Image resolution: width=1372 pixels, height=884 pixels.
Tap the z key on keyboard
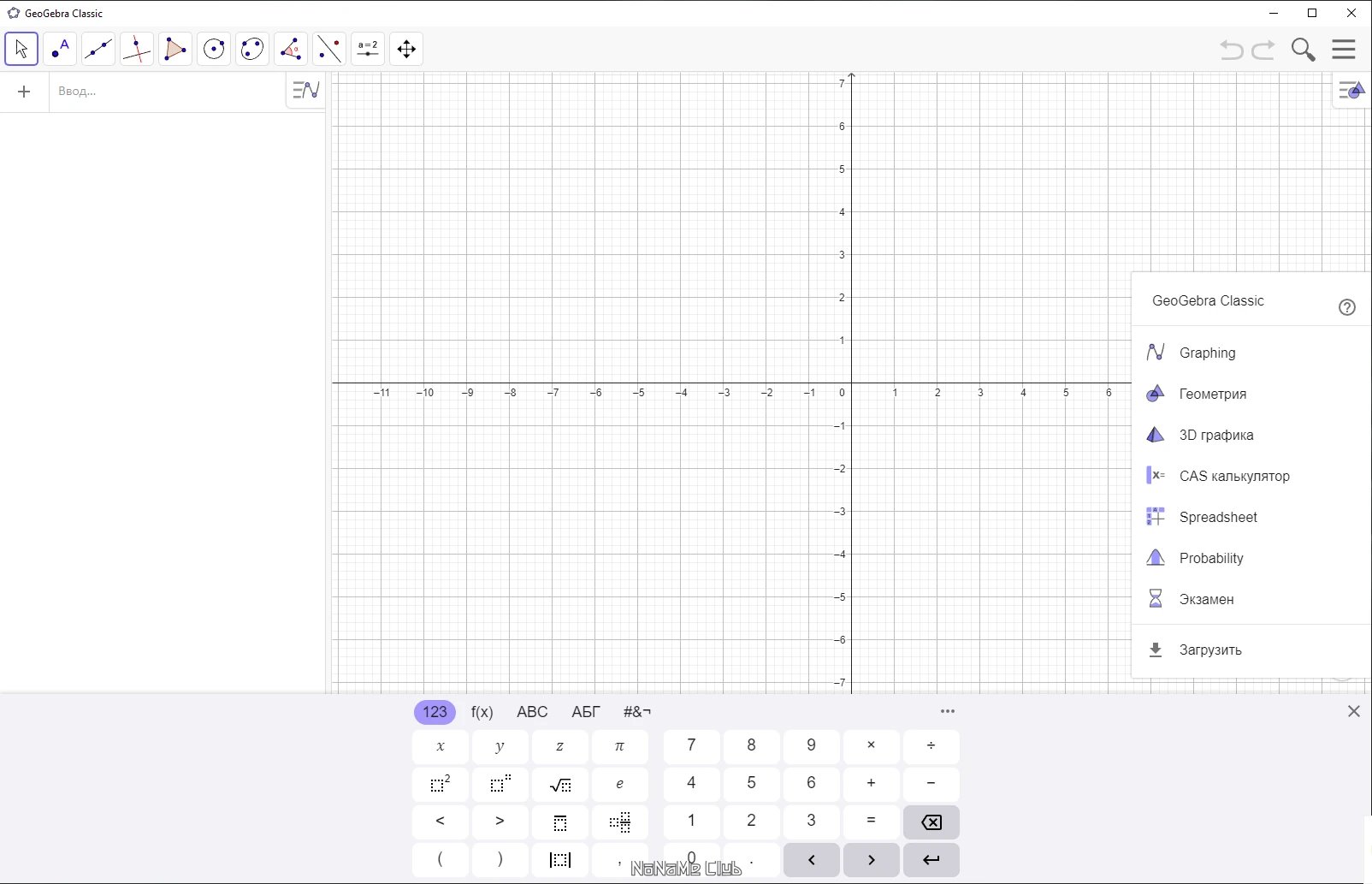[560, 746]
